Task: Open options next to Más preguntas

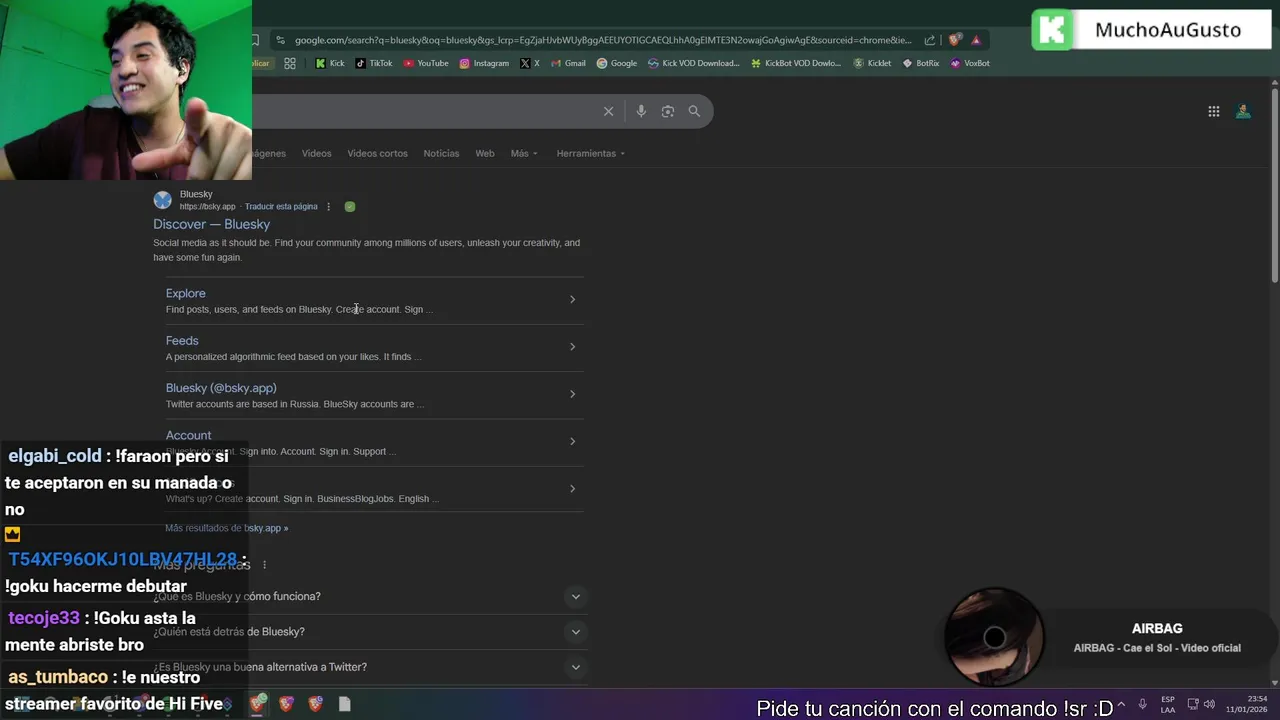Action: tap(264, 565)
